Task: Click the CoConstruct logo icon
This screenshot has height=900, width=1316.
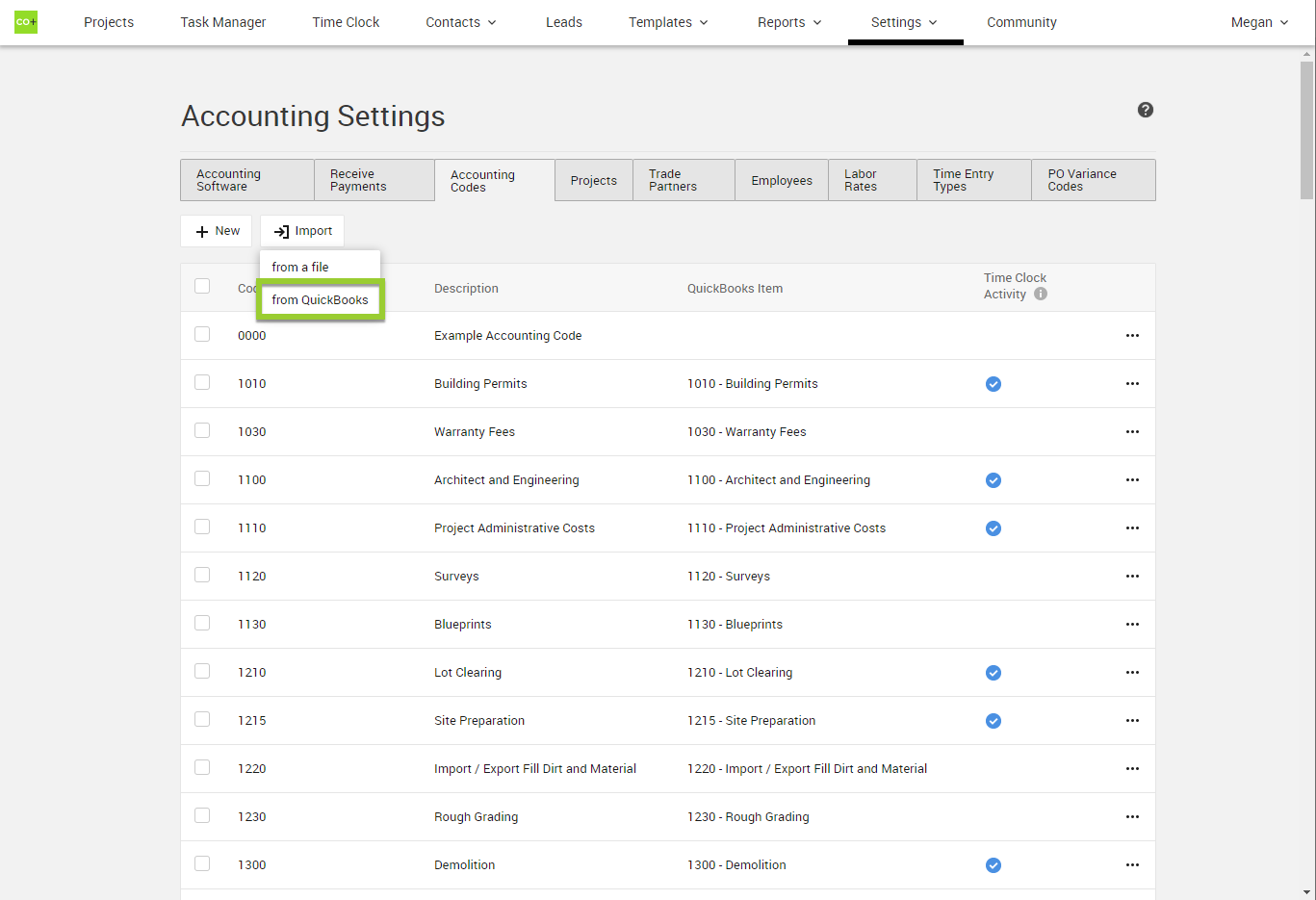Action: (x=26, y=22)
